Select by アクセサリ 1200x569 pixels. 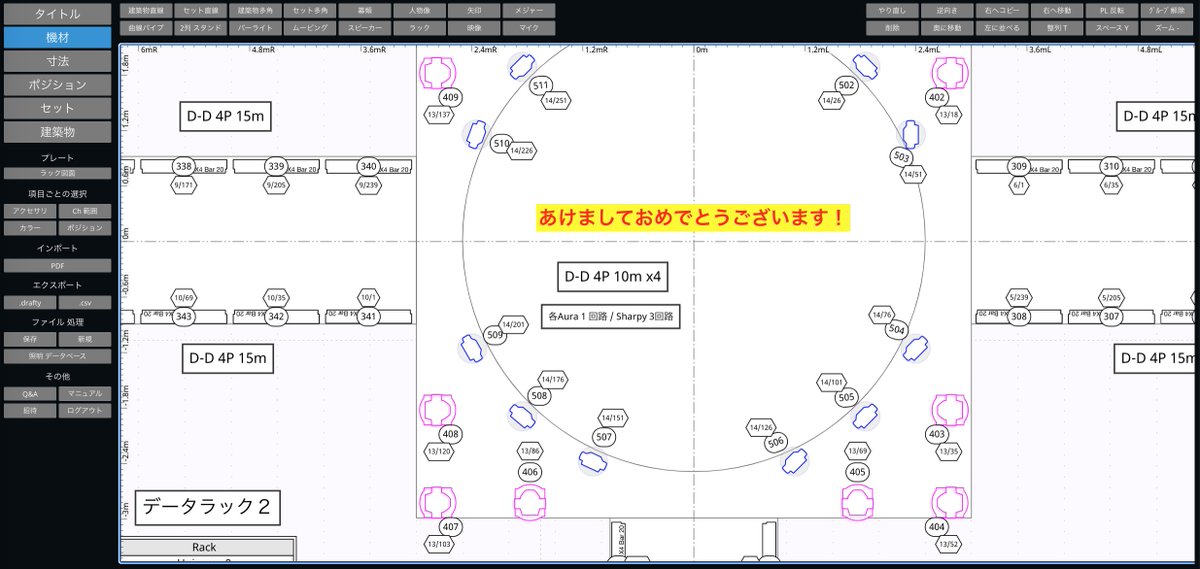30,211
